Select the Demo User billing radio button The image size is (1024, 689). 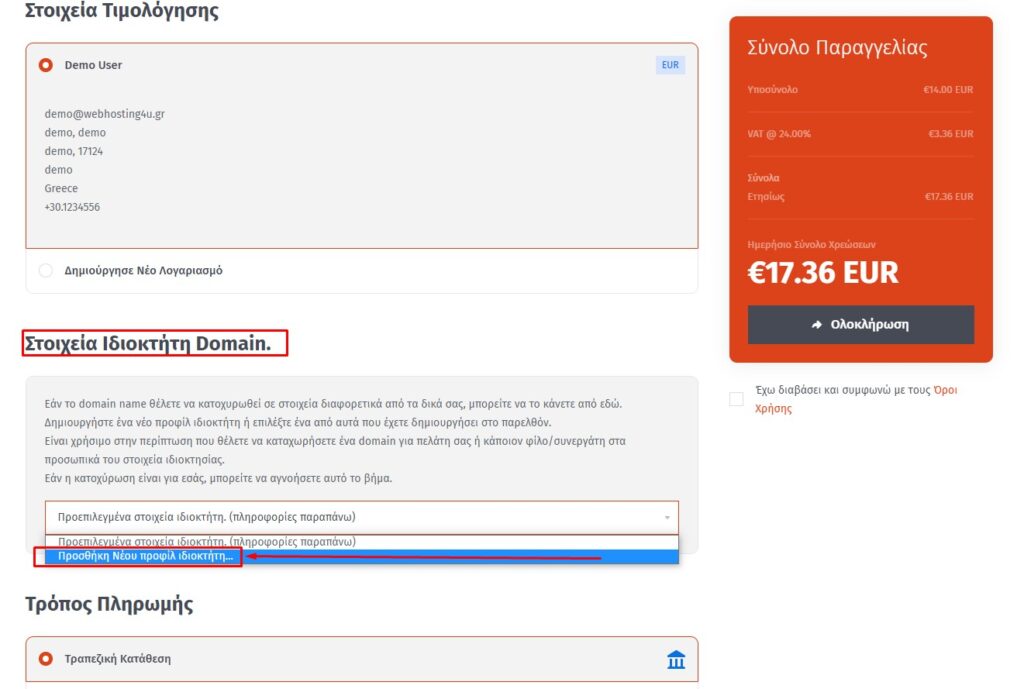point(46,65)
